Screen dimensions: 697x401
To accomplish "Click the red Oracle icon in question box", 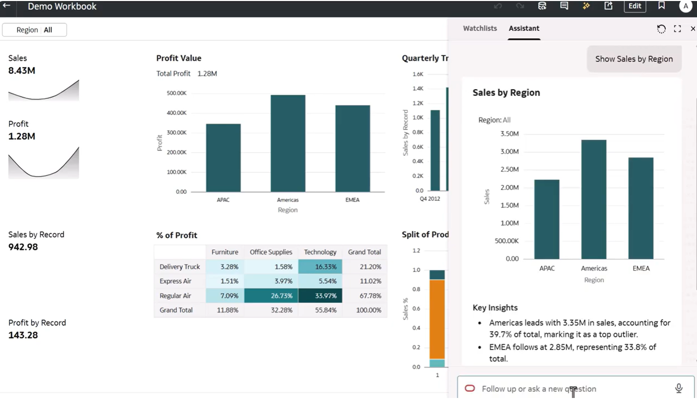I will click(x=470, y=389).
